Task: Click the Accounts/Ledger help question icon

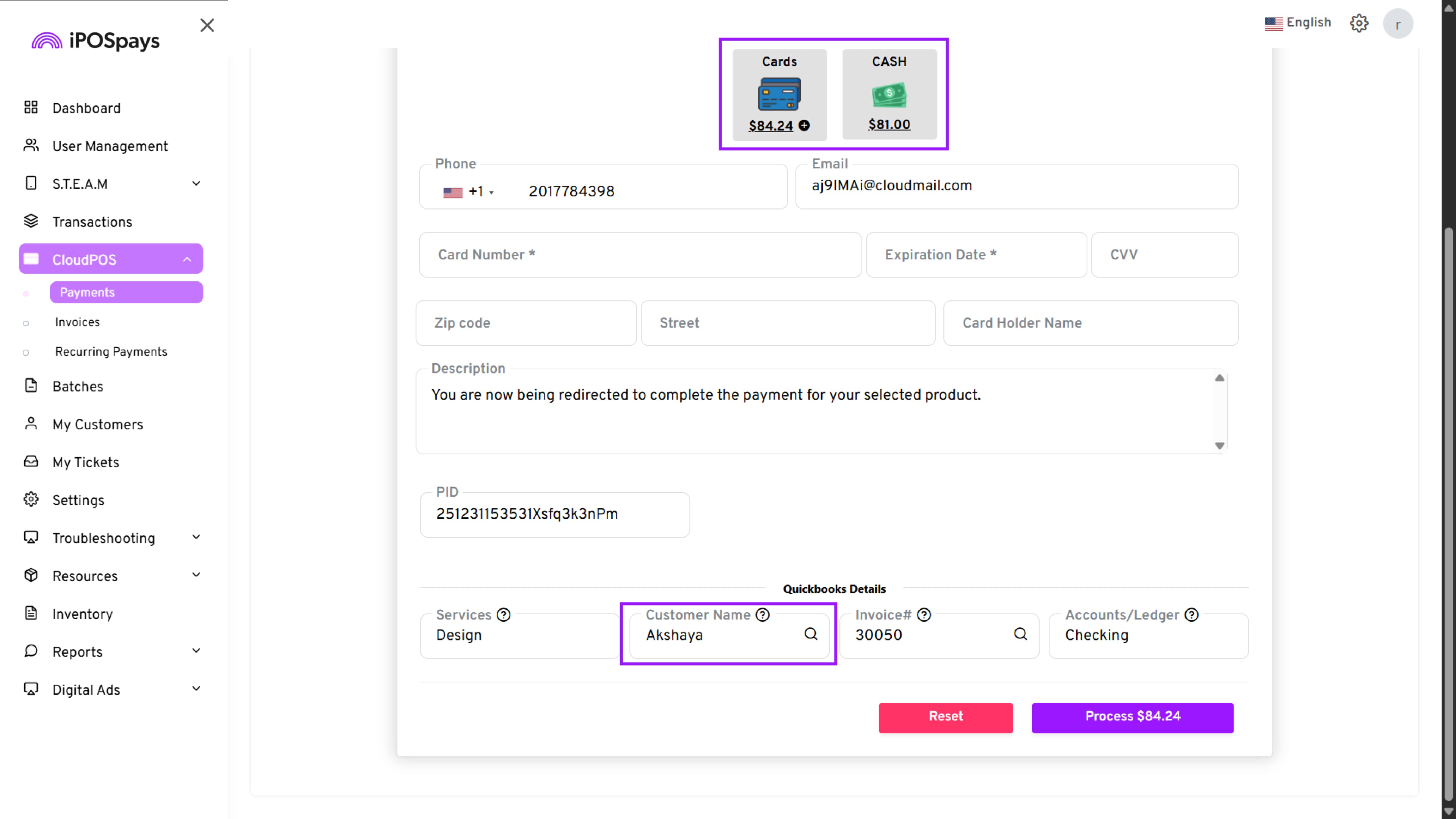Action: [1191, 614]
